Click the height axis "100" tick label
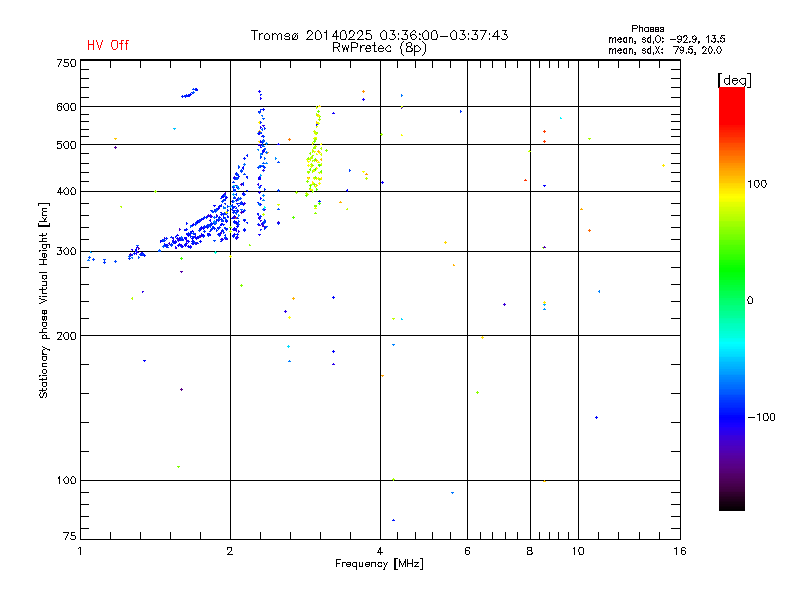This screenshot has height=600, width=800. (66, 481)
